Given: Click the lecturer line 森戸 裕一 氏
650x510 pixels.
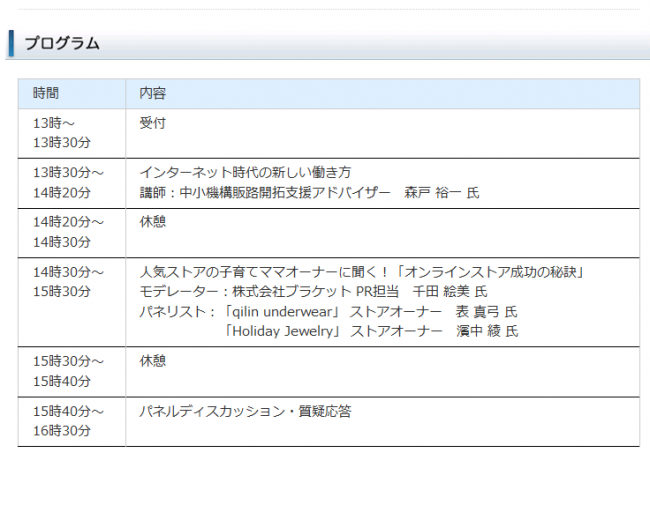Looking at the screenshot, I should 309,192.
